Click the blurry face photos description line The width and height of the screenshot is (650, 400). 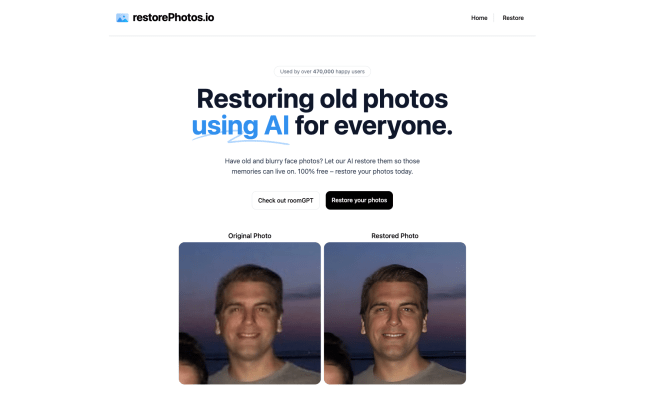click(x=322, y=161)
